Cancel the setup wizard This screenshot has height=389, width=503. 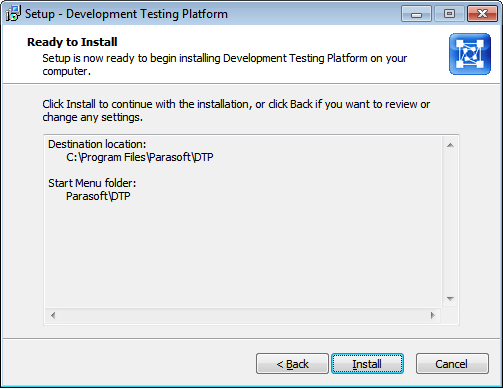[x=452, y=364]
